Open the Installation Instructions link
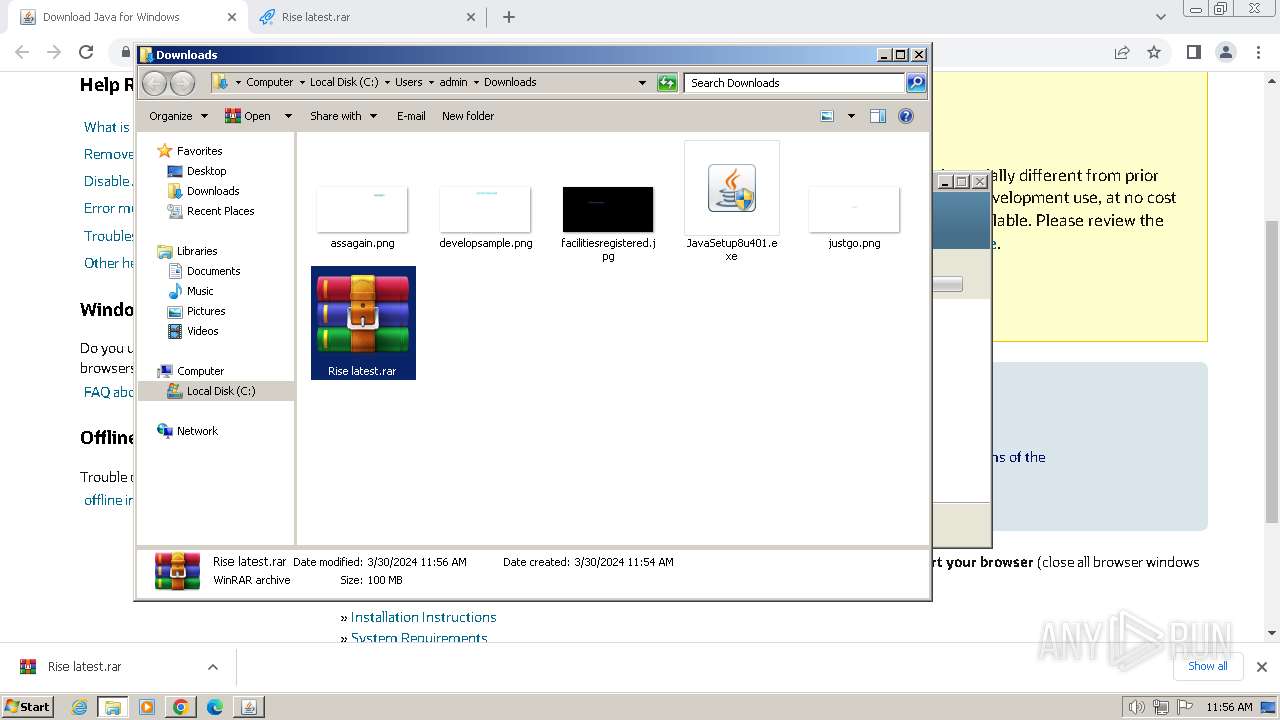The height and width of the screenshot is (720, 1280). pyautogui.click(x=423, y=617)
